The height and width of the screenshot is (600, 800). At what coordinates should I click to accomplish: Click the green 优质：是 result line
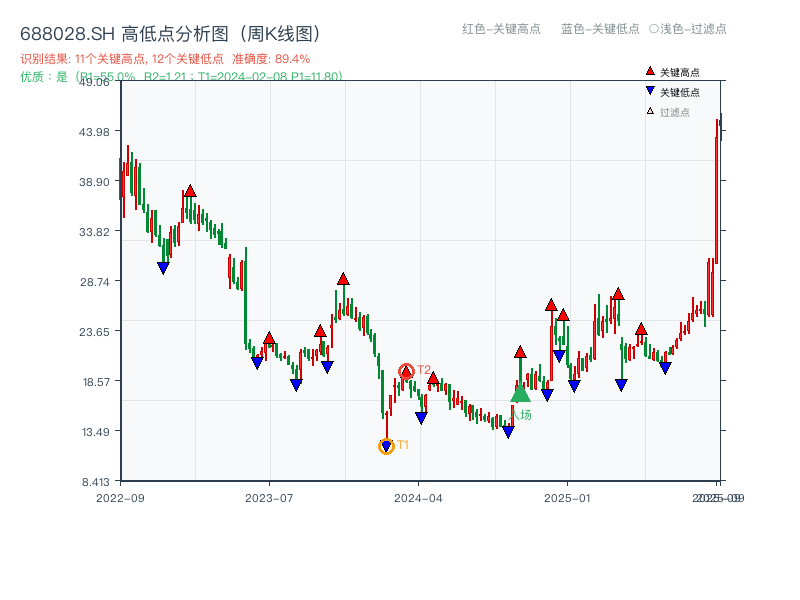click(181, 77)
